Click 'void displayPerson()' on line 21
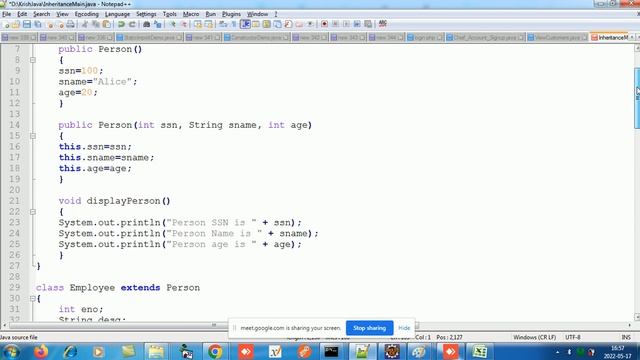 [114, 201]
